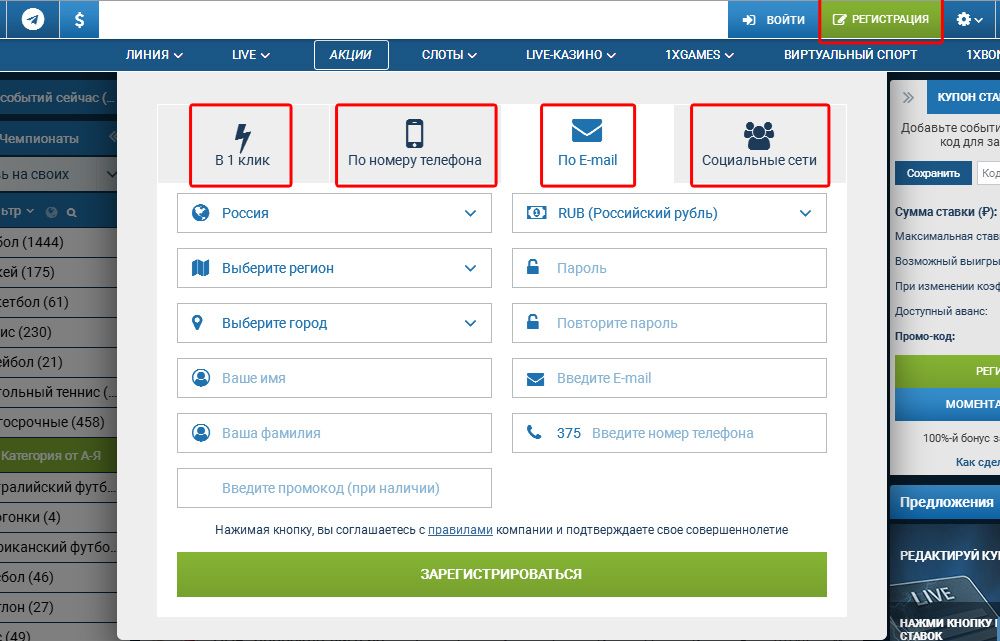The width and height of the screenshot is (1000, 641).
Task: Click the ВОЙТИ login button
Action: click(773, 19)
